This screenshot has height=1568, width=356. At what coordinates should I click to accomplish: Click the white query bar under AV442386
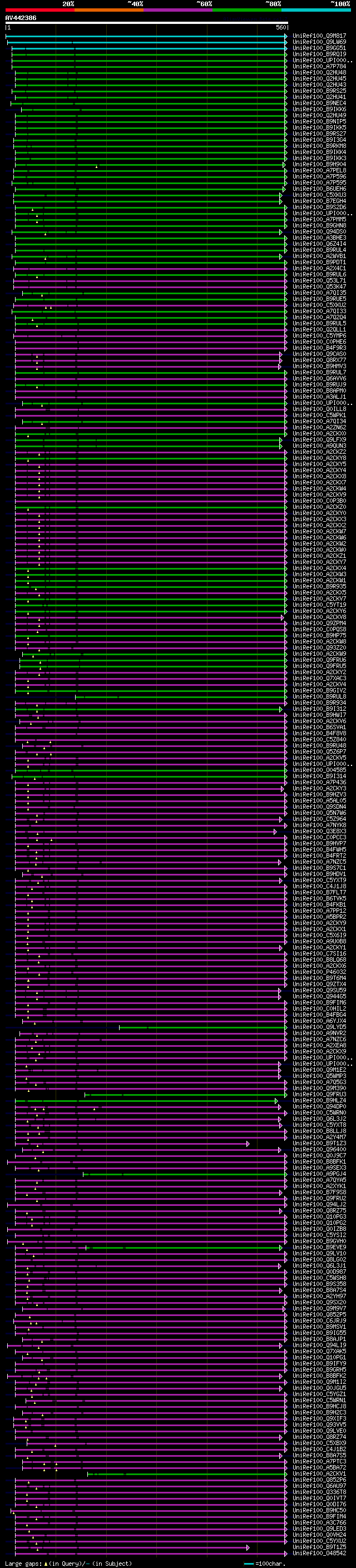coord(147,23)
